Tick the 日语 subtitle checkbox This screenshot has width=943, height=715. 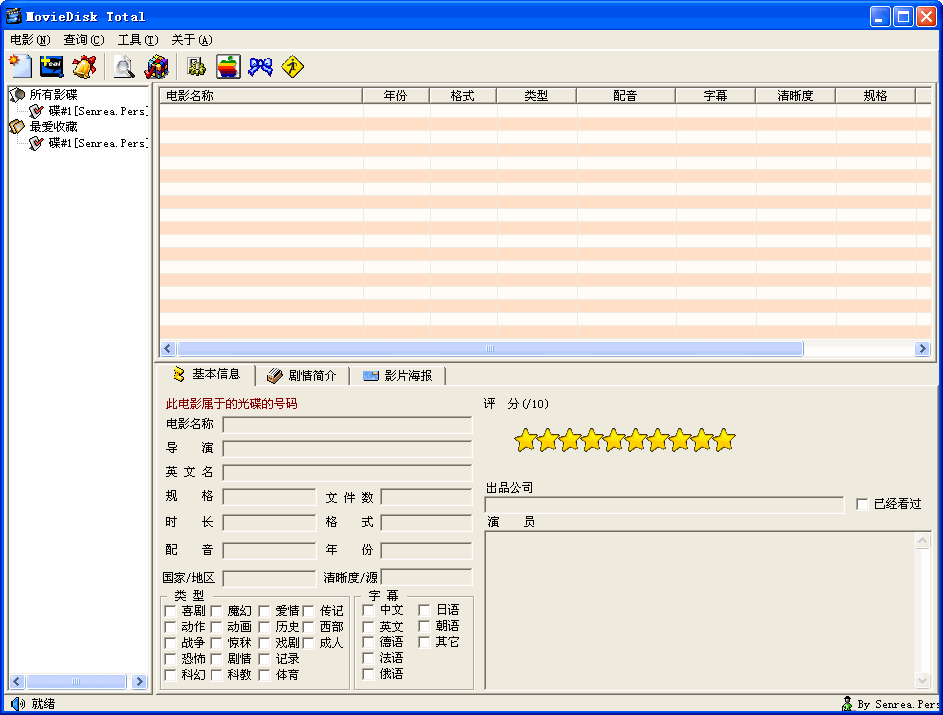pos(425,610)
